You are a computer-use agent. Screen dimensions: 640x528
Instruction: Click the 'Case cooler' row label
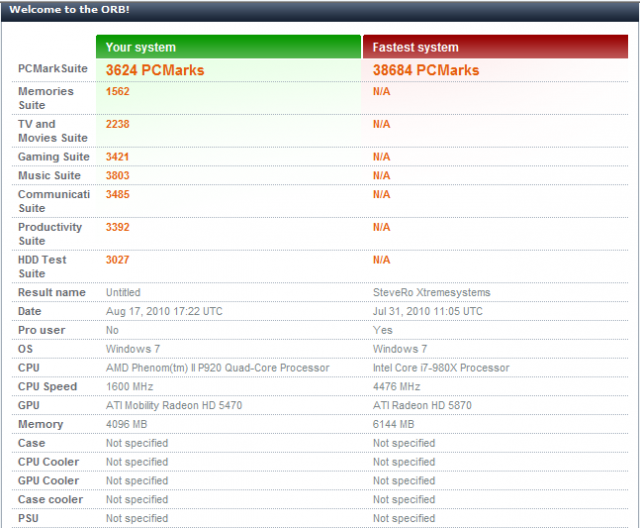50,499
